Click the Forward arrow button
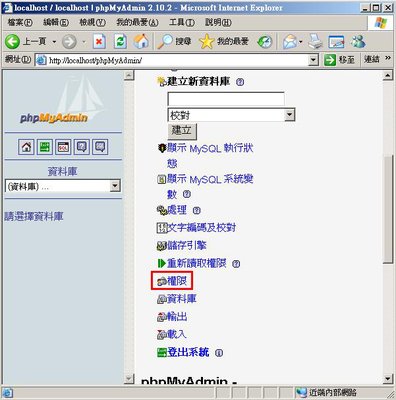 coord(69,42)
